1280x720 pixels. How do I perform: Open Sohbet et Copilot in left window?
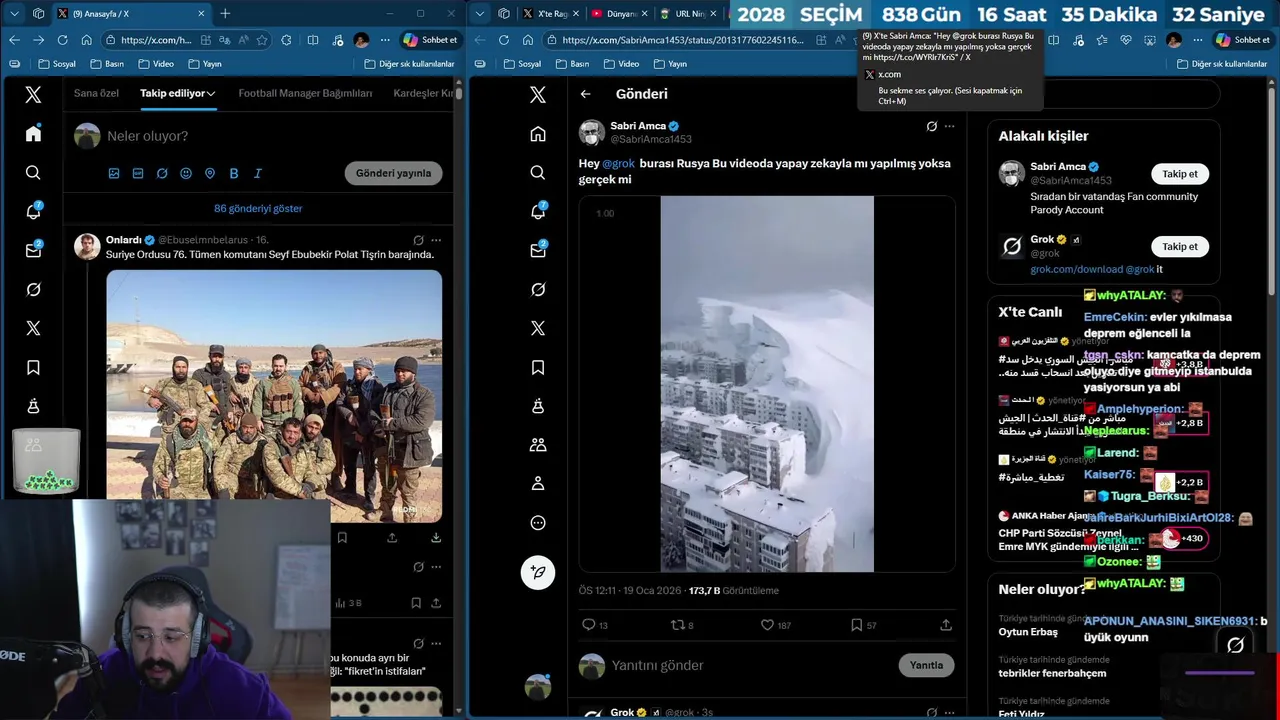pyautogui.click(x=430, y=40)
